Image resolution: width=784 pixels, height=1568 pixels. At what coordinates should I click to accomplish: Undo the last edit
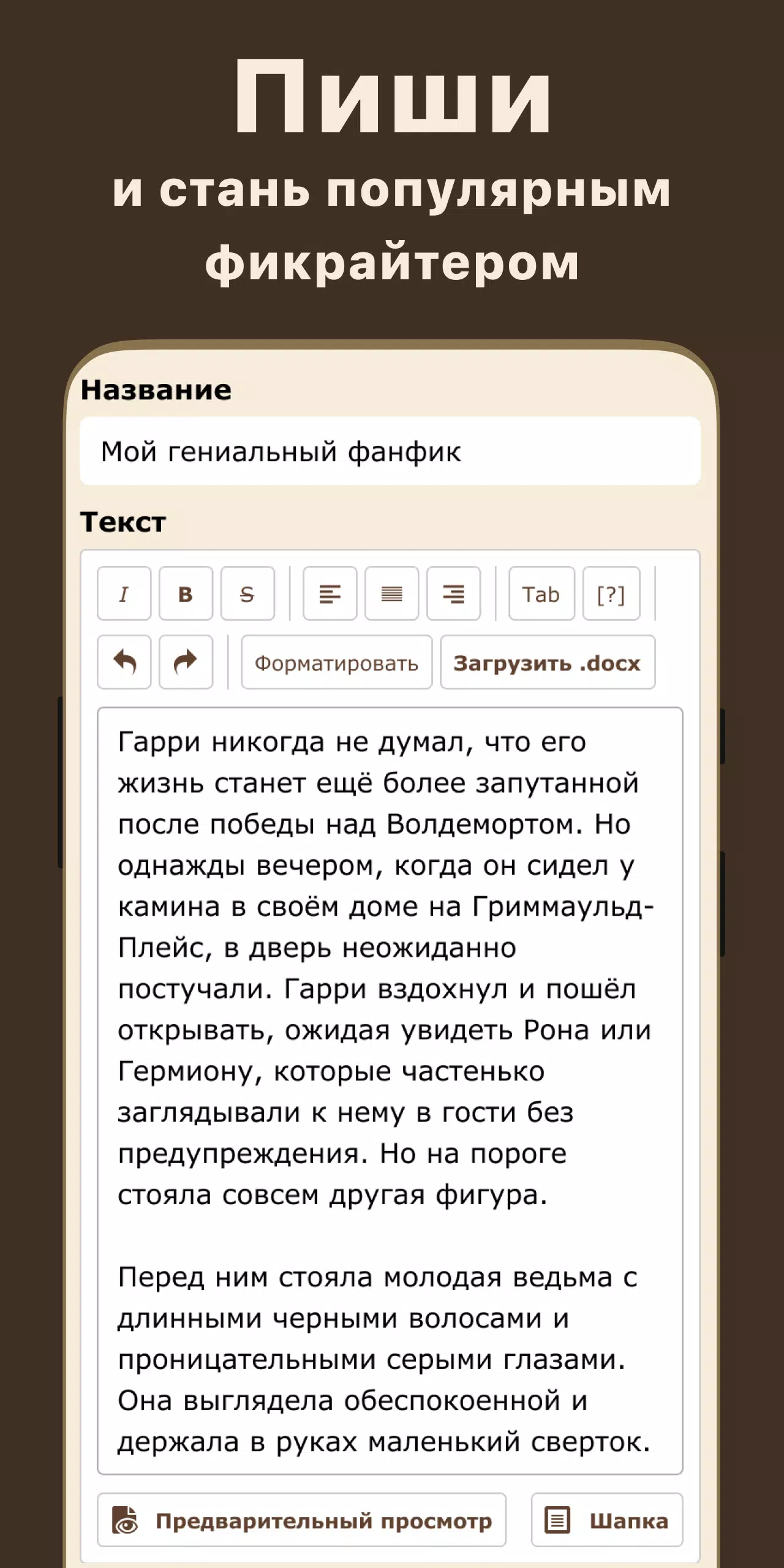[x=124, y=662]
